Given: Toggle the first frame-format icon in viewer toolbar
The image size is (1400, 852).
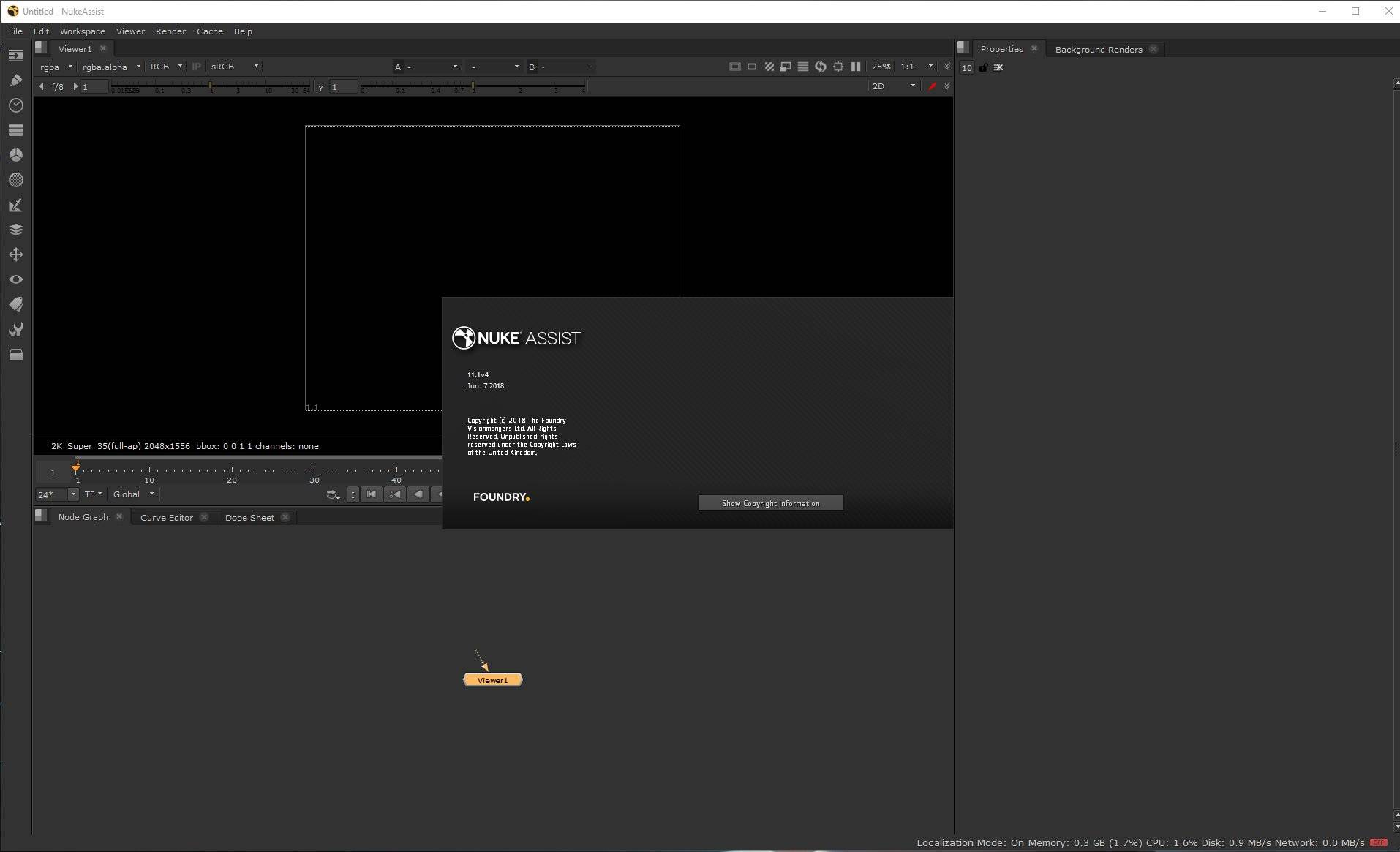Looking at the screenshot, I should coord(734,67).
